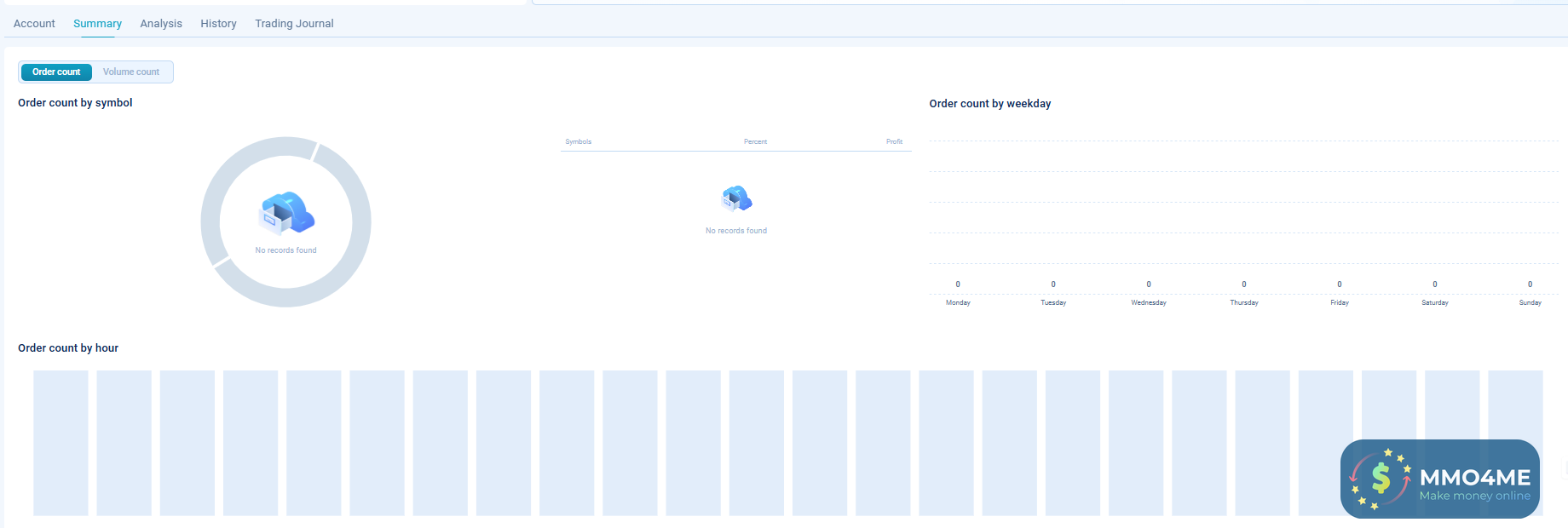Select the Summary tab
Viewport: 1568px width, 528px height.
click(x=97, y=24)
